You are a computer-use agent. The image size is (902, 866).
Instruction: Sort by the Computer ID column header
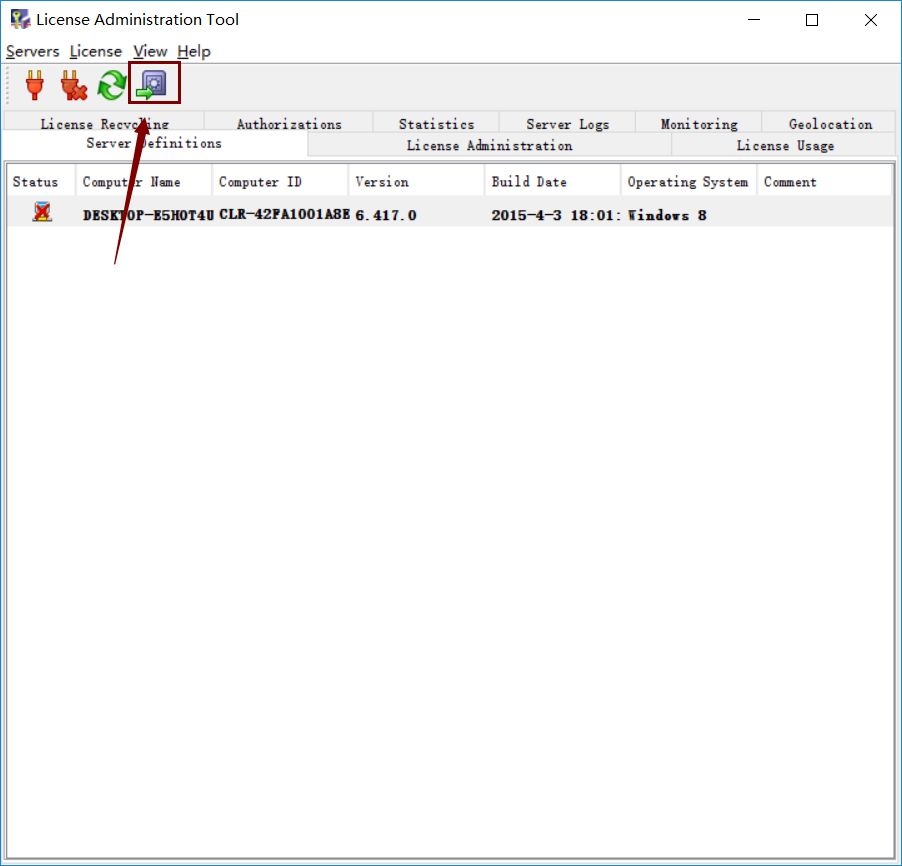coord(280,181)
